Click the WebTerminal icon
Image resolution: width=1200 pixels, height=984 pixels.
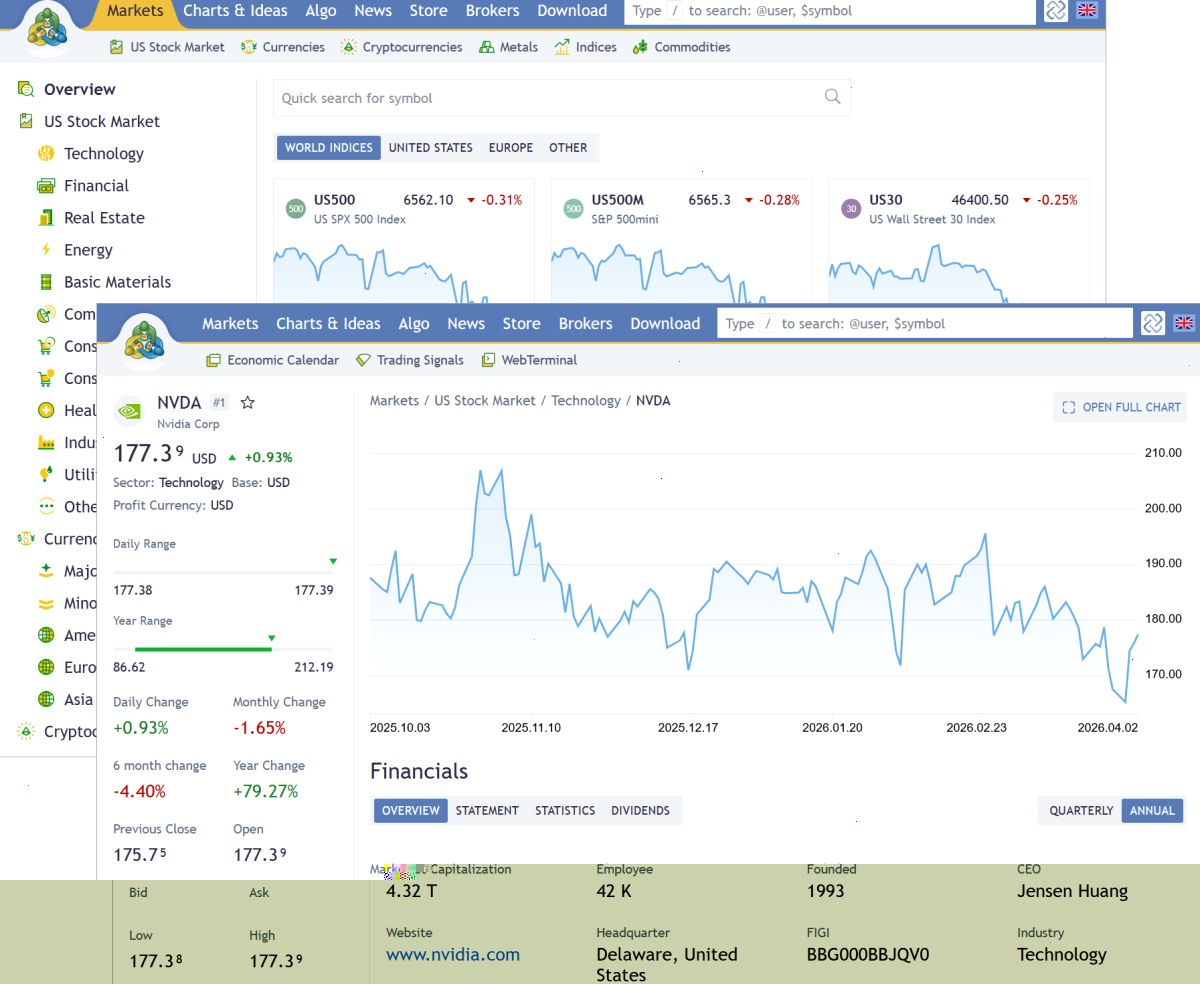coord(488,360)
